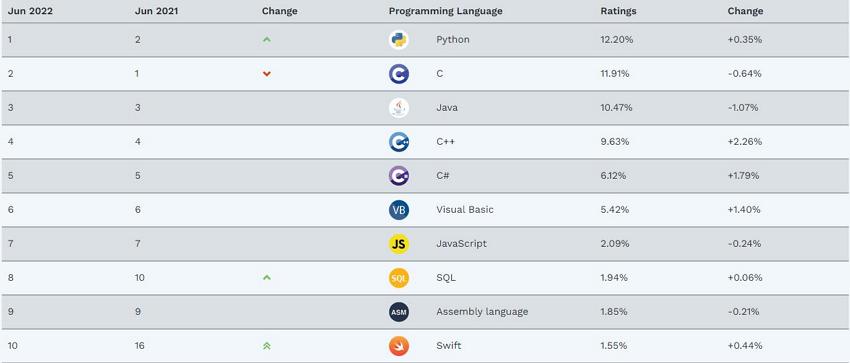This screenshot has width=850, height=363.
Task: Click the Programming Language column header
Action: coord(445,11)
